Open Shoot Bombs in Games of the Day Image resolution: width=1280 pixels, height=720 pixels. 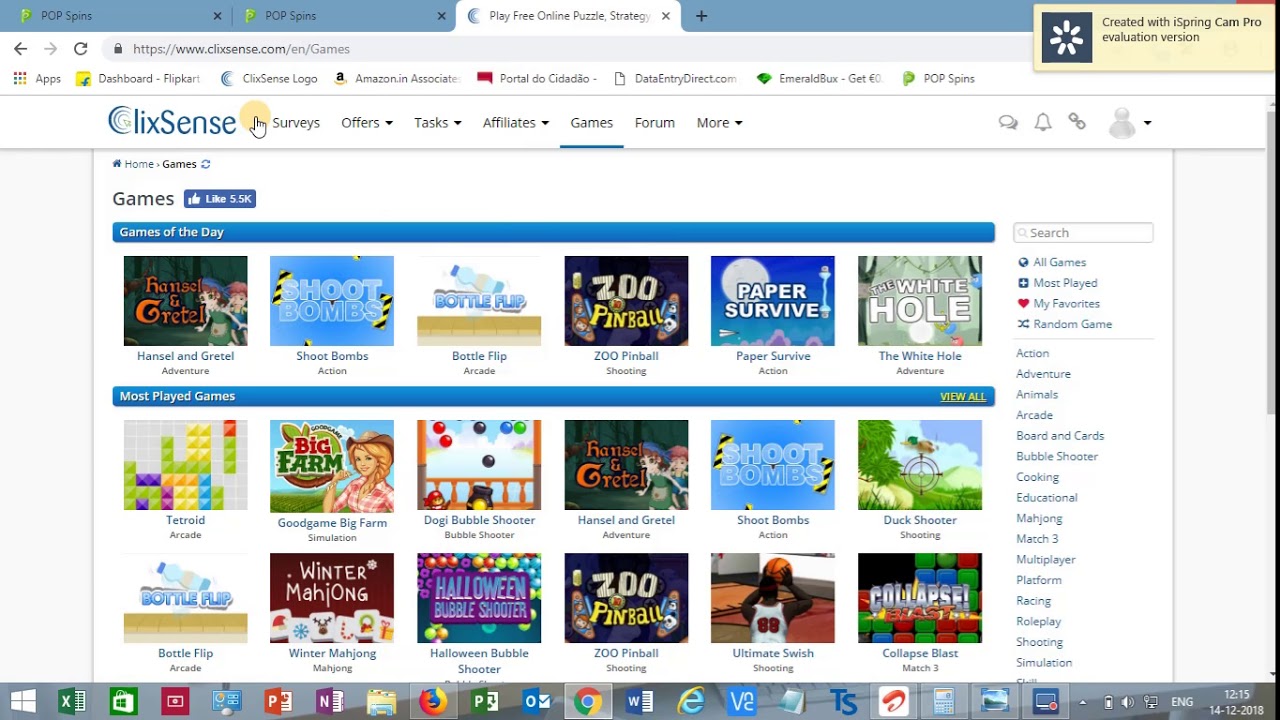[332, 301]
